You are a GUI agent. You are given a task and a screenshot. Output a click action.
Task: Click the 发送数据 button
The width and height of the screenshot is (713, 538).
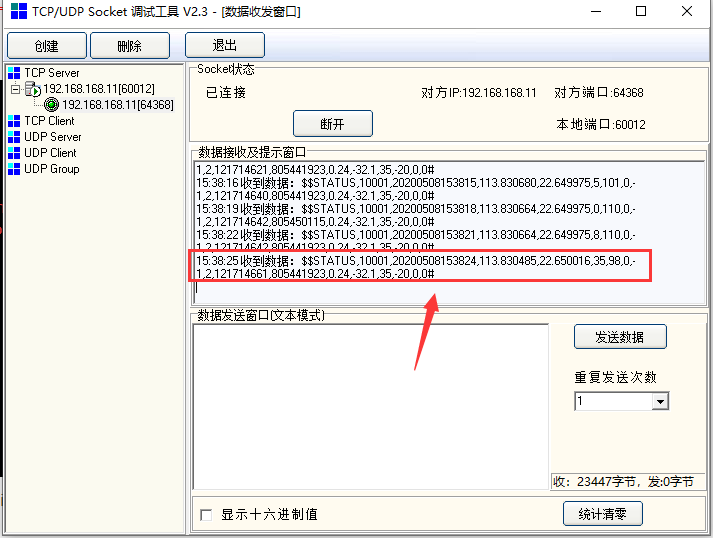click(620, 337)
